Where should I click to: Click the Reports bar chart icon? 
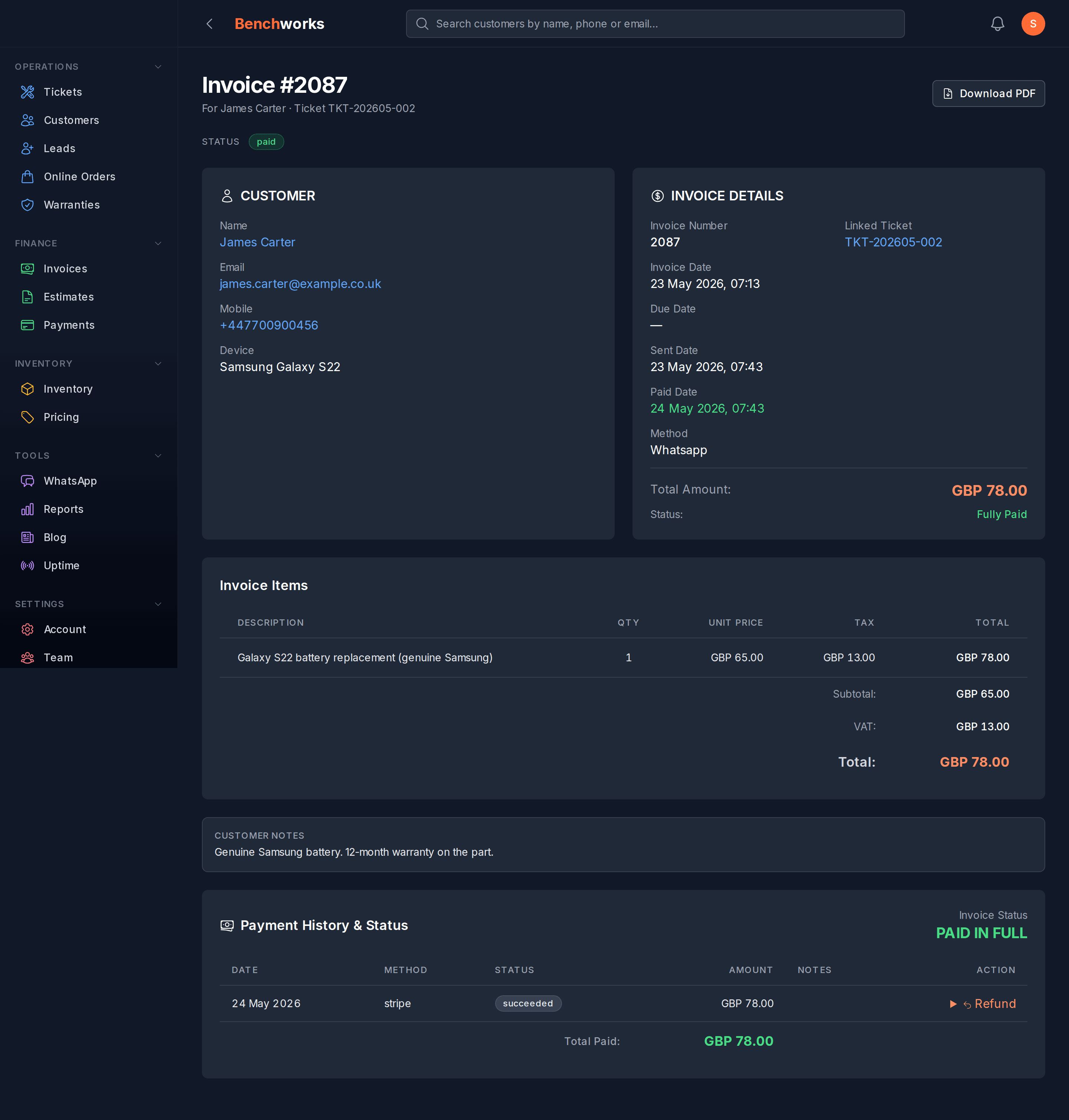(27, 509)
